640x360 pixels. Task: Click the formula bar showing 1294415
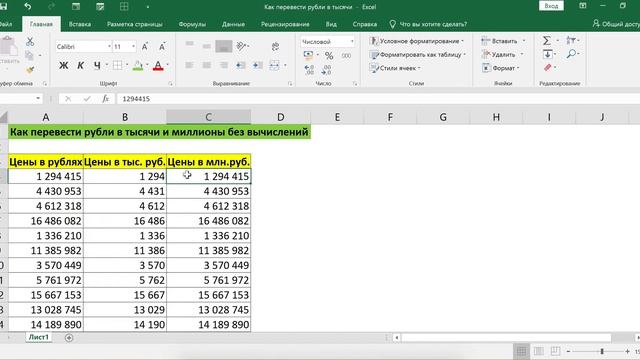378,99
